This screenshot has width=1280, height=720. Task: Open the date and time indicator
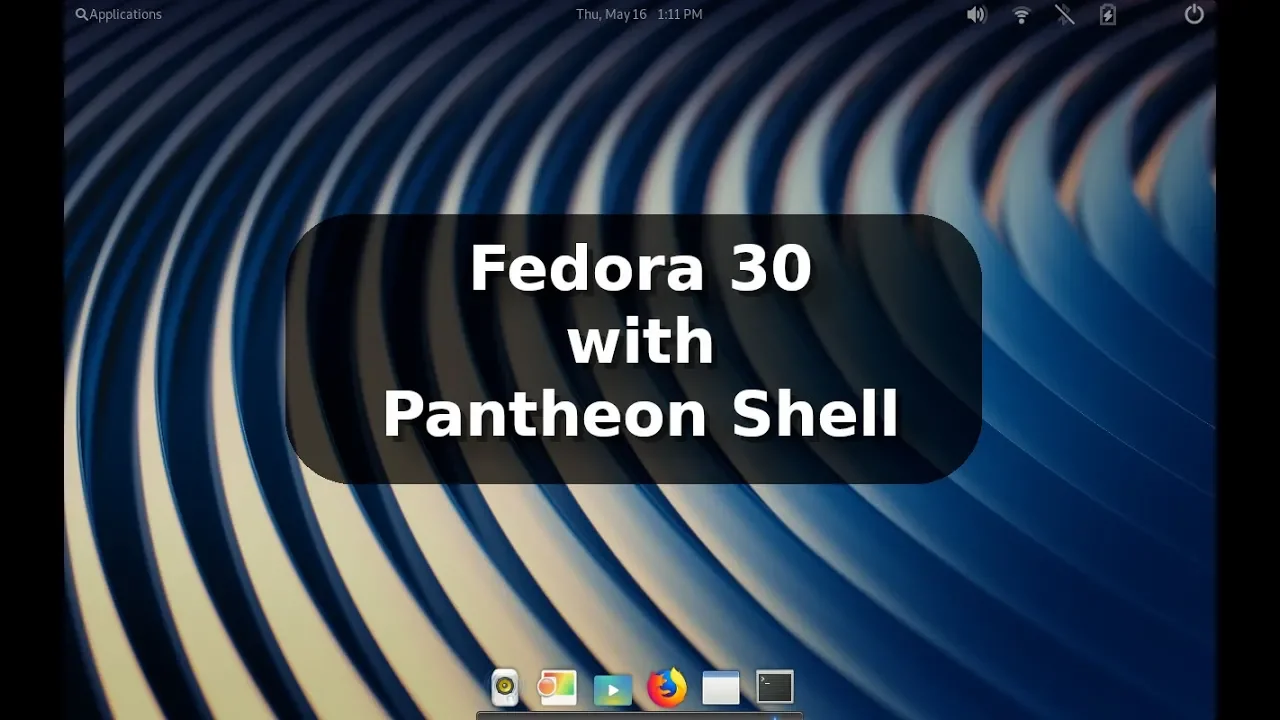pos(639,14)
